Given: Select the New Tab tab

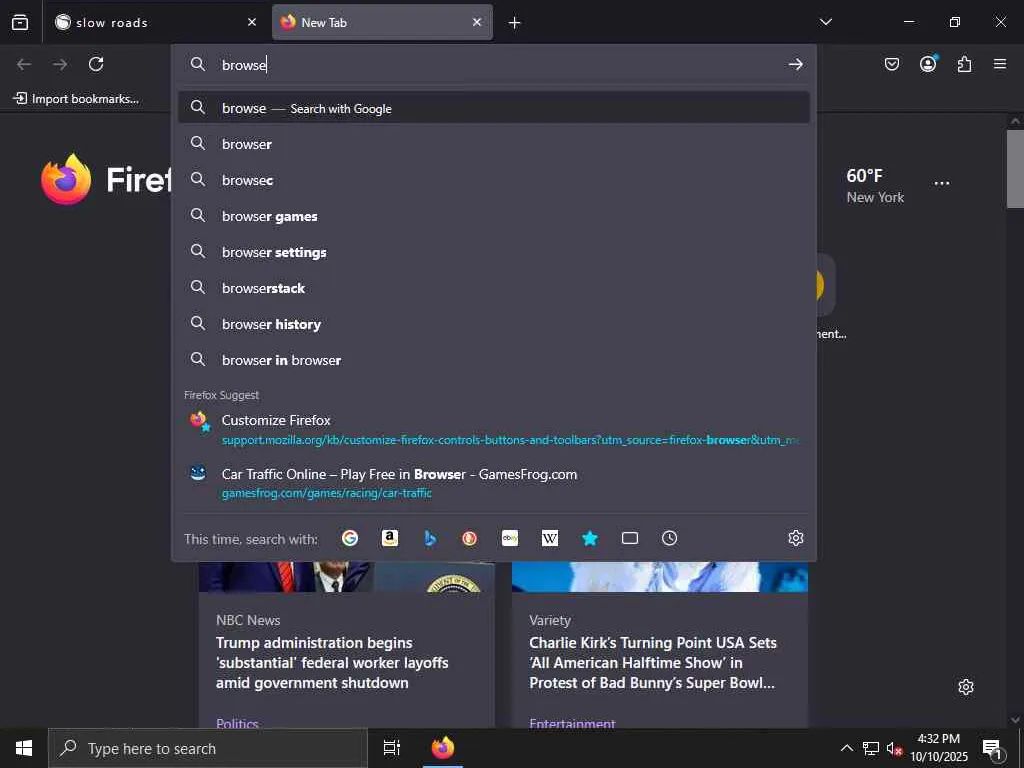Looking at the screenshot, I should coord(382,22).
